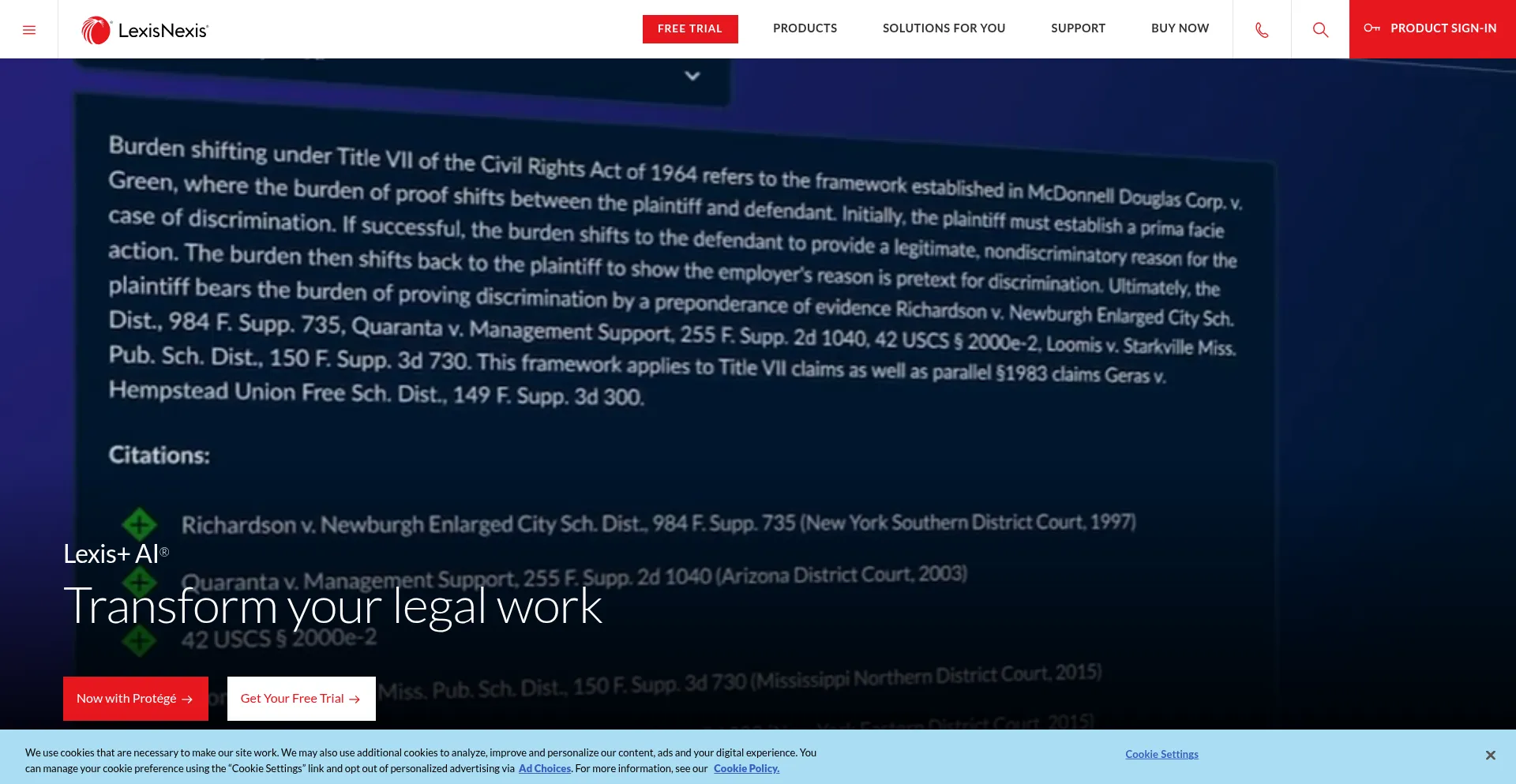Open the PRODUCTS menu

pos(805,28)
